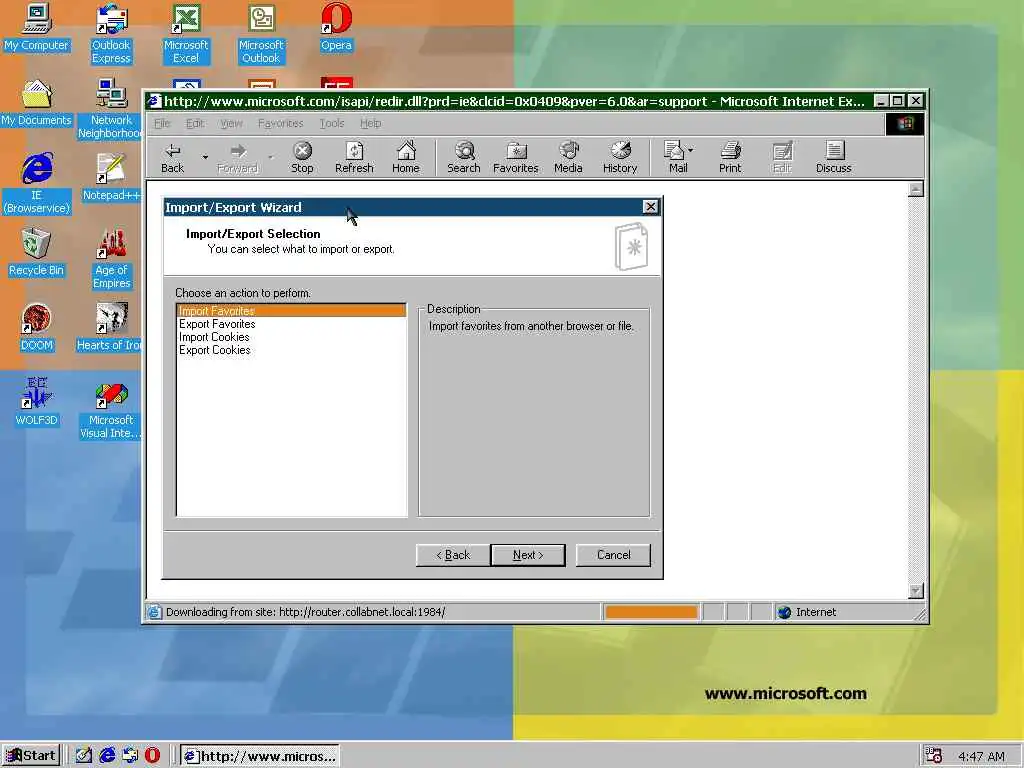This screenshot has width=1024, height=768.
Task: Select the WOLF3D desktop shortcut
Action: [37, 403]
